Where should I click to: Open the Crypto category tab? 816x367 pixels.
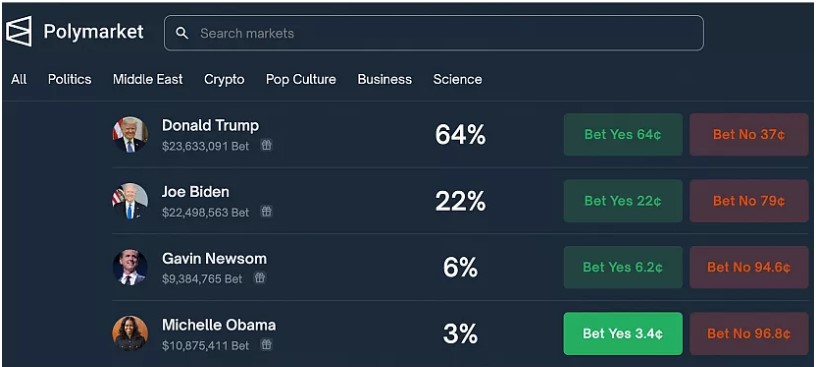tap(224, 79)
